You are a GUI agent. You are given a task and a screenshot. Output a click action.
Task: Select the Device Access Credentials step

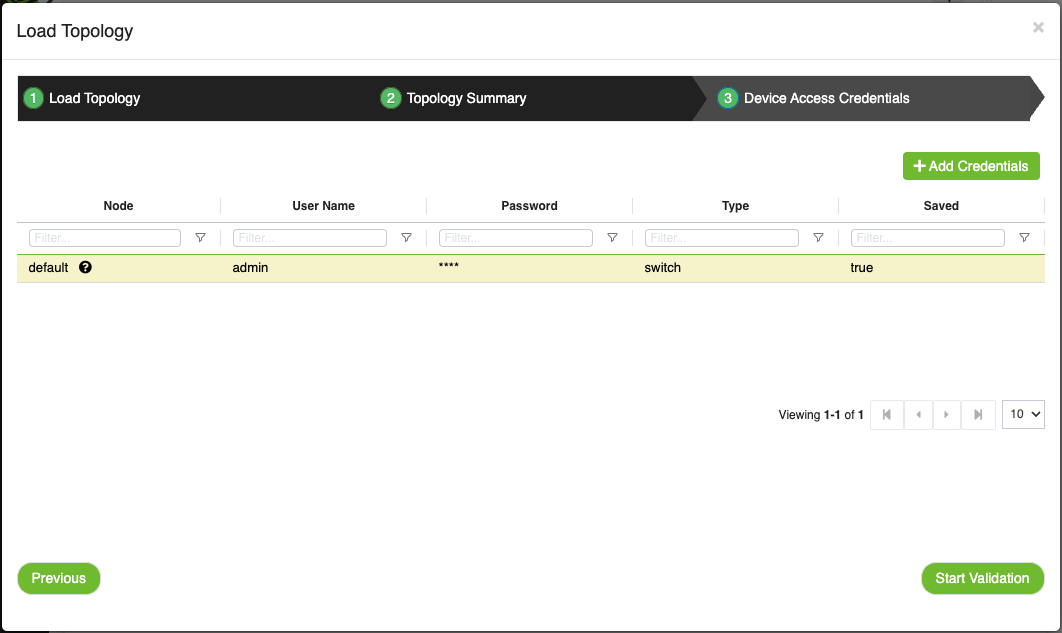pyautogui.click(x=826, y=98)
